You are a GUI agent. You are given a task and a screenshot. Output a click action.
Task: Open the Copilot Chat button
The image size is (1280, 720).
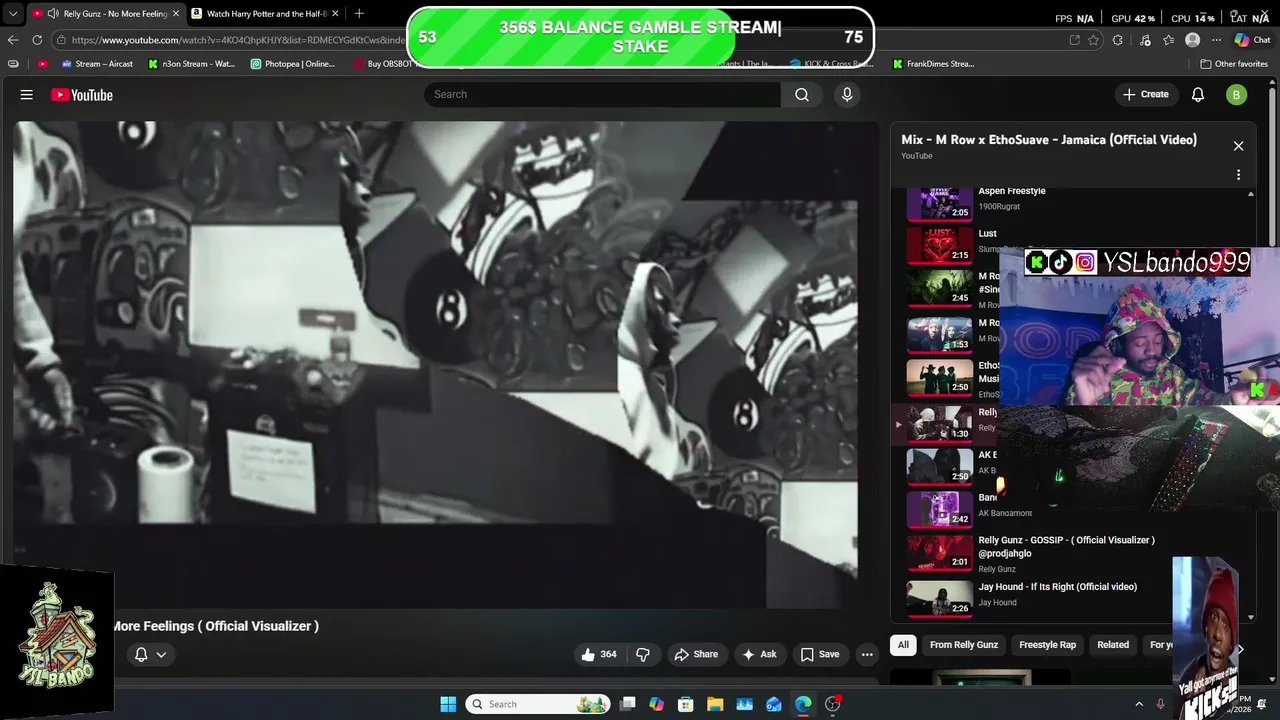[1254, 40]
